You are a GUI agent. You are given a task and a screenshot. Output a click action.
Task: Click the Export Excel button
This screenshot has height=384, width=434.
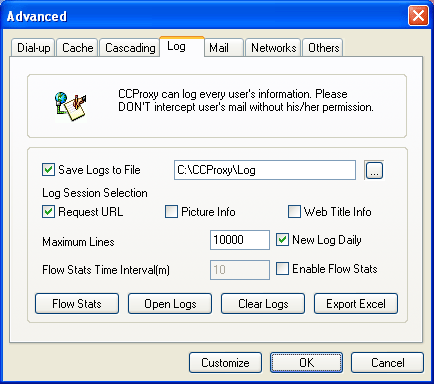356,304
